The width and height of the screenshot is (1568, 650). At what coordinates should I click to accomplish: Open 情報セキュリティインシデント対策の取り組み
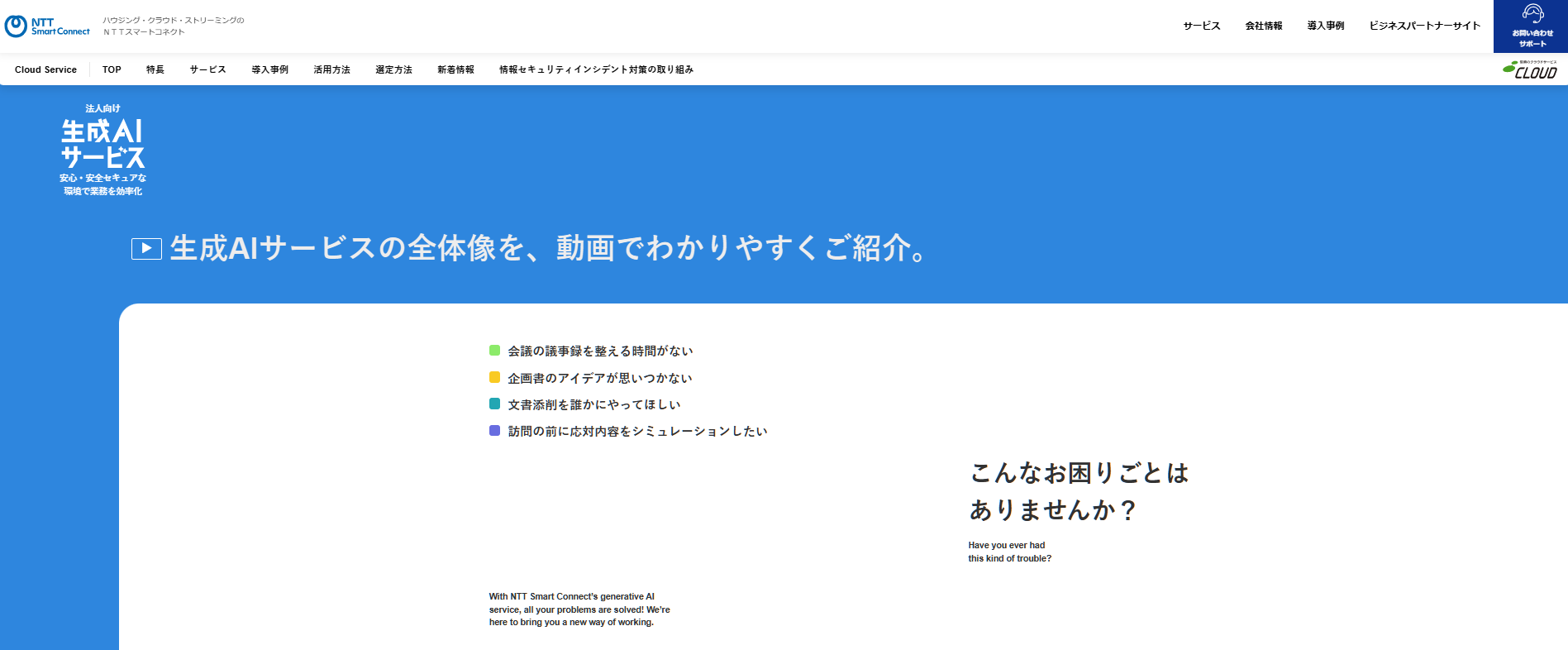pyautogui.click(x=596, y=69)
